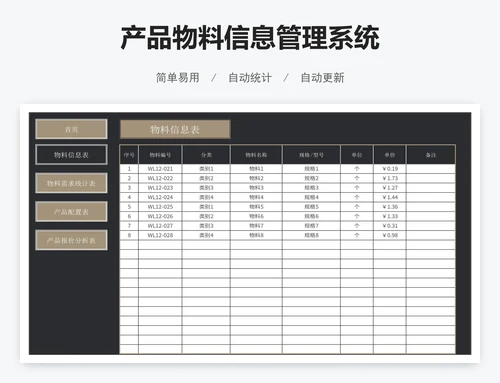Click the 物料编号 column header
The height and width of the screenshot is (383, 500).
[x=160, y=155]
